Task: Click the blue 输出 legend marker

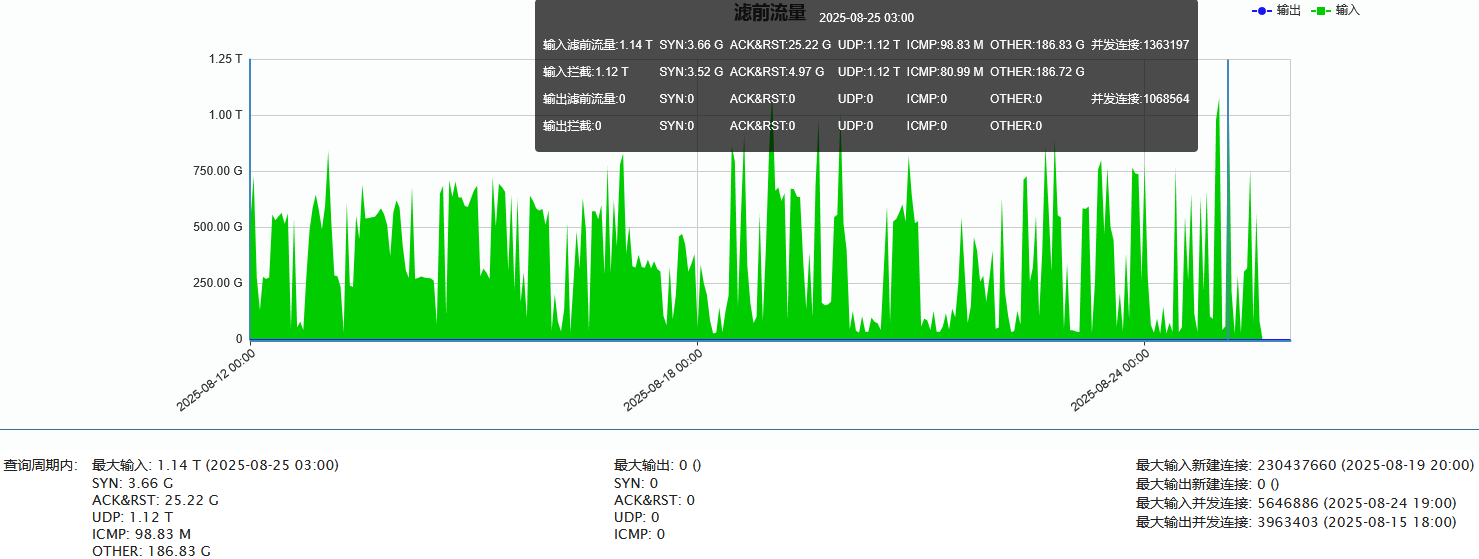Action: click(1261, 10)
